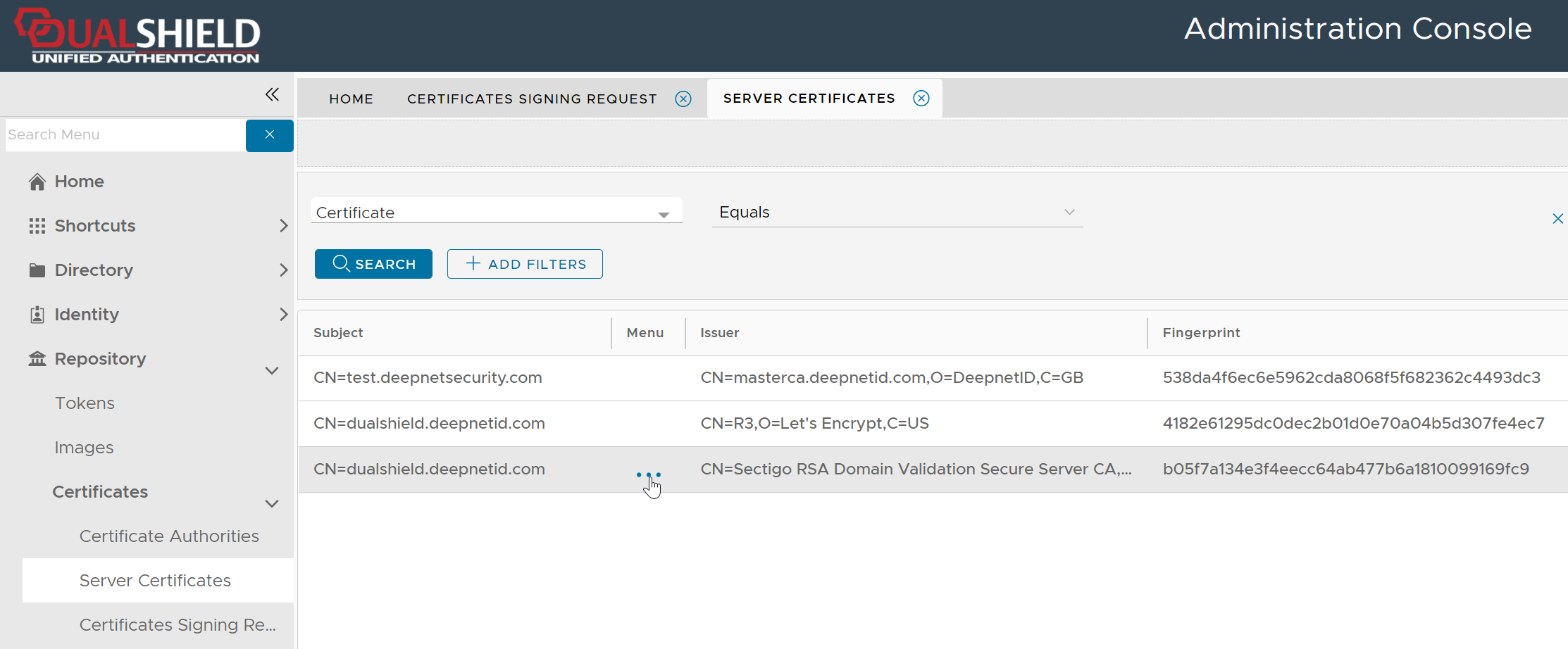Viewport: 1568px width, 649px height.
Task: Expand the Directory menu section
Action: pos(283,270)
